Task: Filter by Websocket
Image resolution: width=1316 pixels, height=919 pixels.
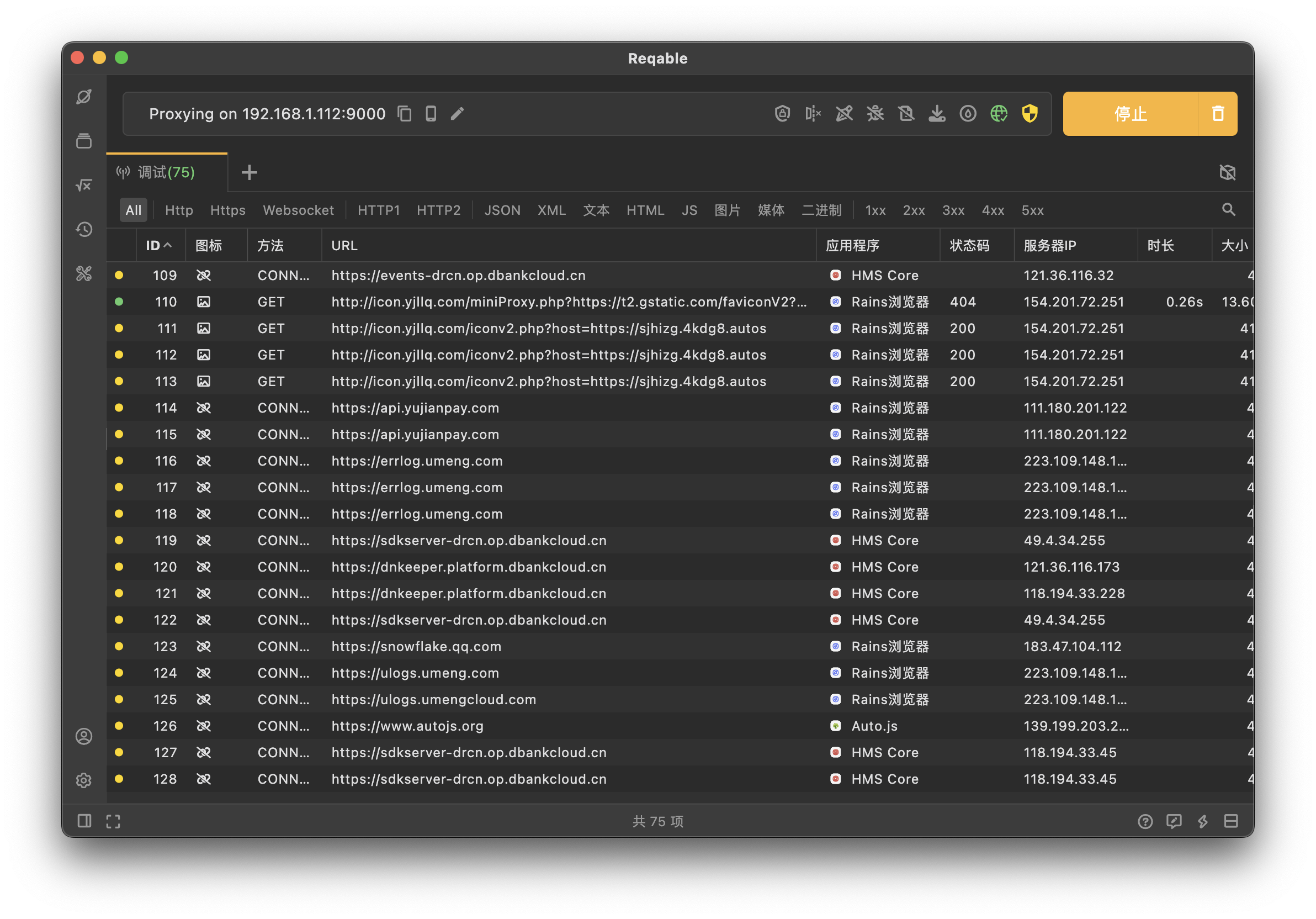Action: (298, 210)
